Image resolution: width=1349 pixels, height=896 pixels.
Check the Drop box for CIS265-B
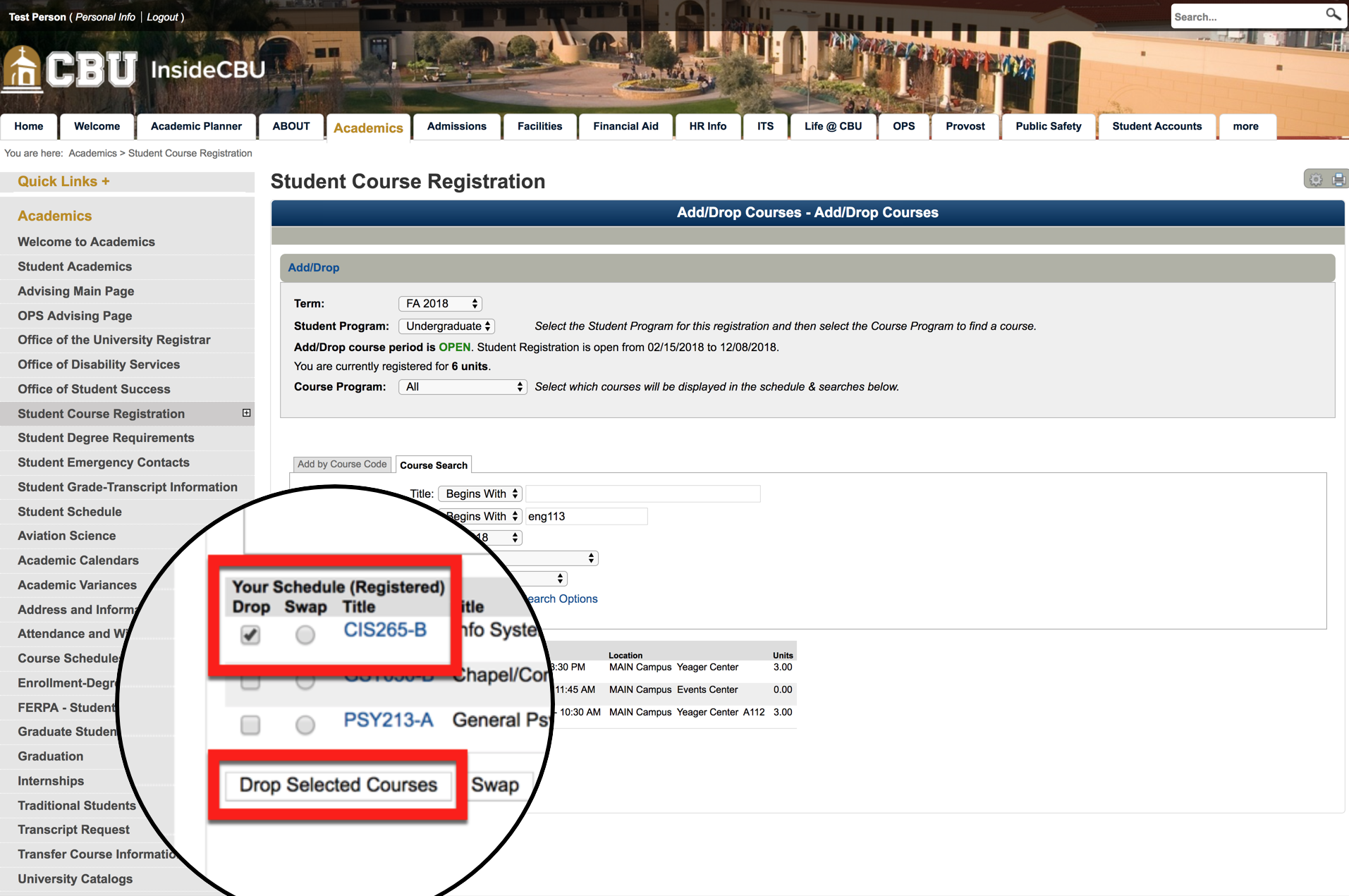tap(250, 634)
